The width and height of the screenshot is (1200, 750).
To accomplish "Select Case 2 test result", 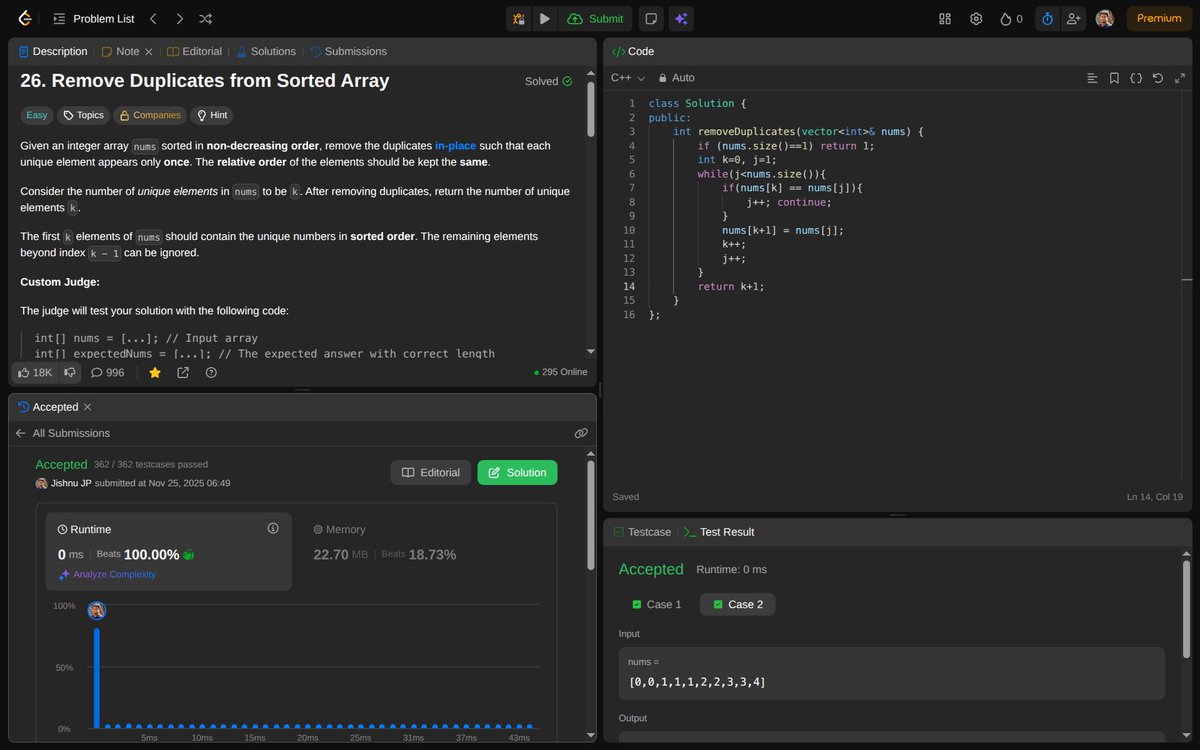I will coord(738,604).
